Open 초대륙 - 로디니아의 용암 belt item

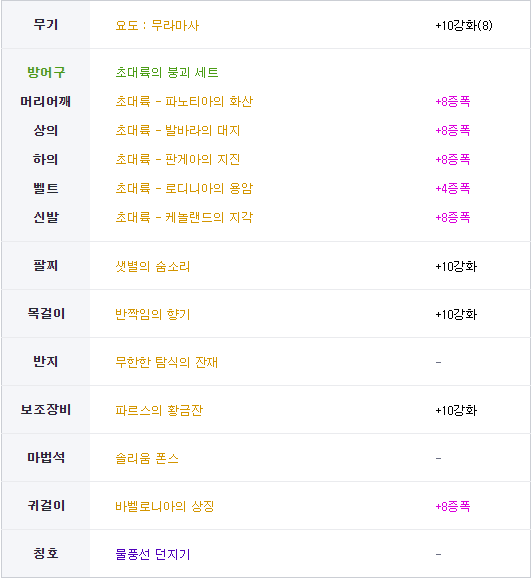(184, 189)
